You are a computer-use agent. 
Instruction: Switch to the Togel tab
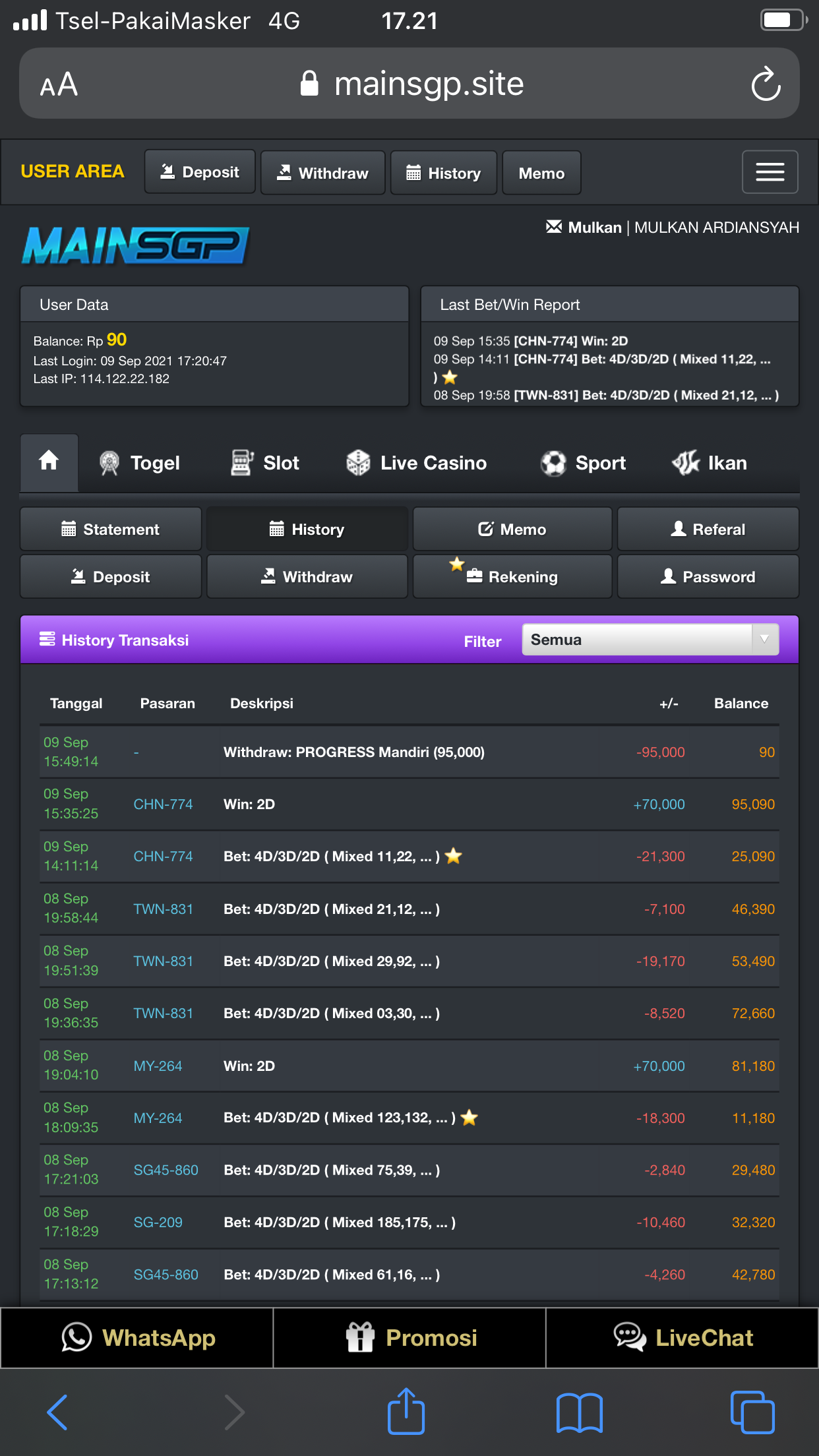140,463
